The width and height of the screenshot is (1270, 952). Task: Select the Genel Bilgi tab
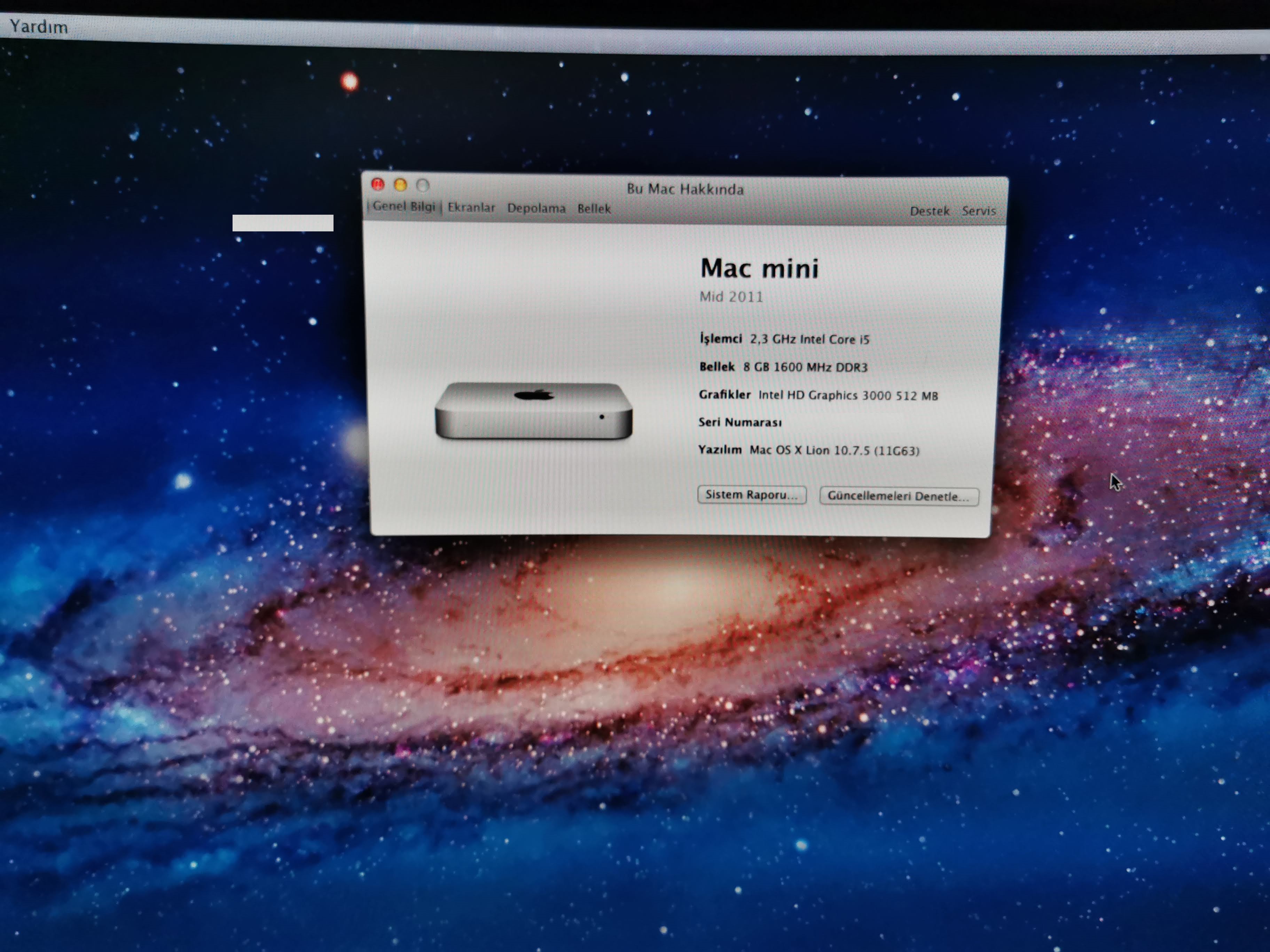tap(403, 207)
